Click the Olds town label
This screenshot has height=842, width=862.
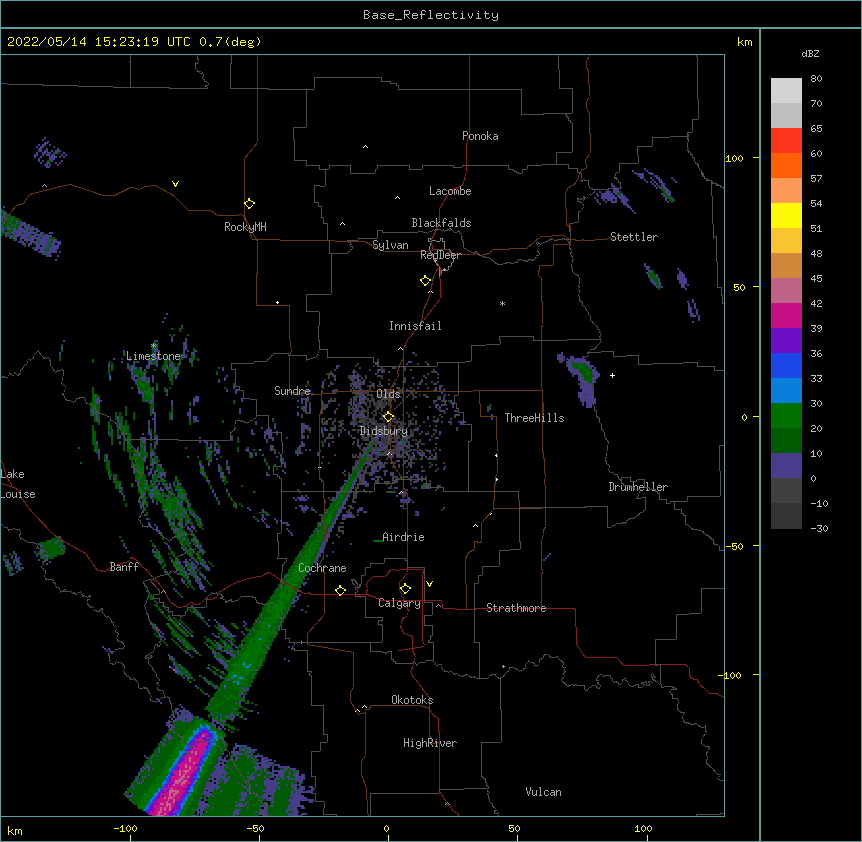click(x=388, y=394)
